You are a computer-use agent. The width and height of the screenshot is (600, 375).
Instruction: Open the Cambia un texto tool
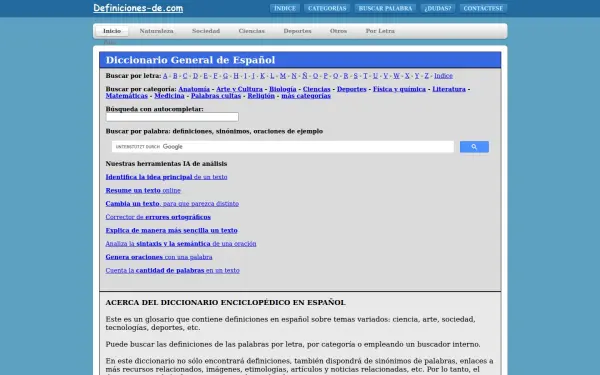click(172, 204)
